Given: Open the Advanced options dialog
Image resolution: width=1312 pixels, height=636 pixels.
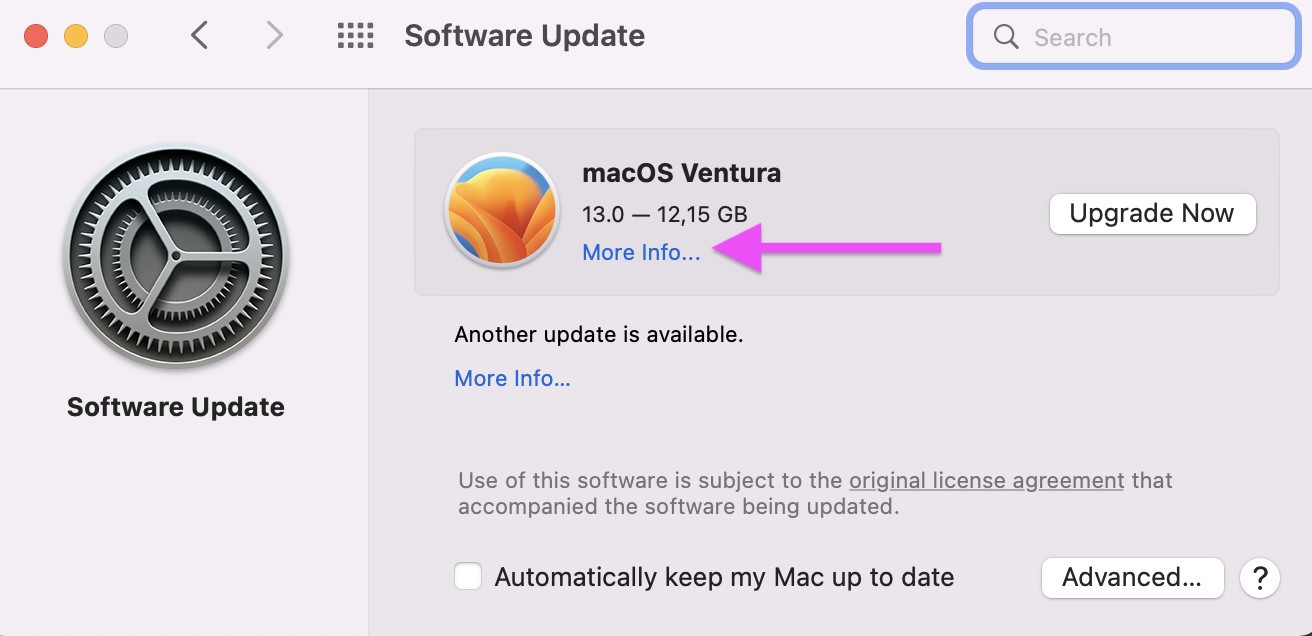Looking at the screenshot, I should pyautogui.click(x=1132, y=577).
